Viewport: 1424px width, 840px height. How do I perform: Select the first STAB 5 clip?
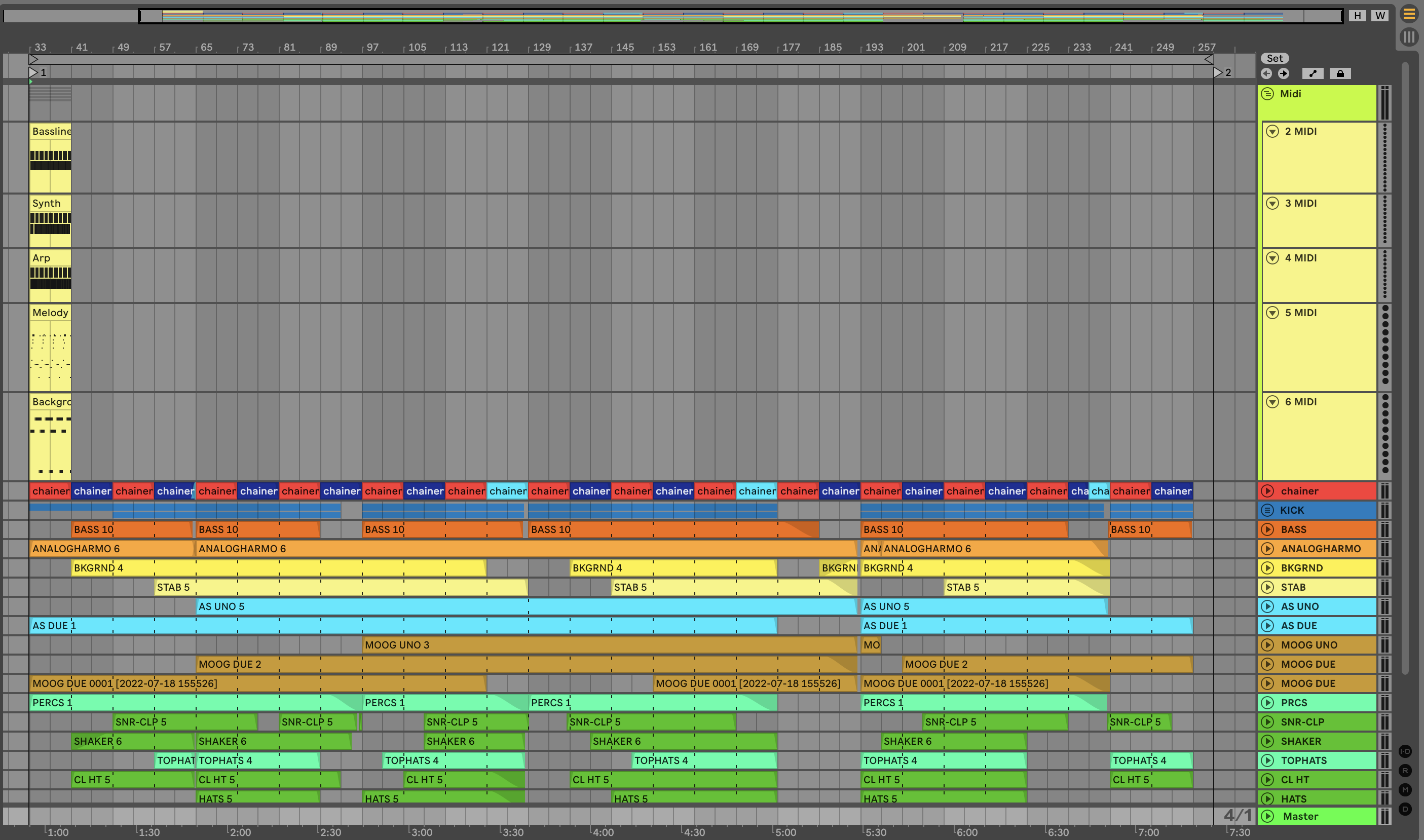tap(341, 588)
